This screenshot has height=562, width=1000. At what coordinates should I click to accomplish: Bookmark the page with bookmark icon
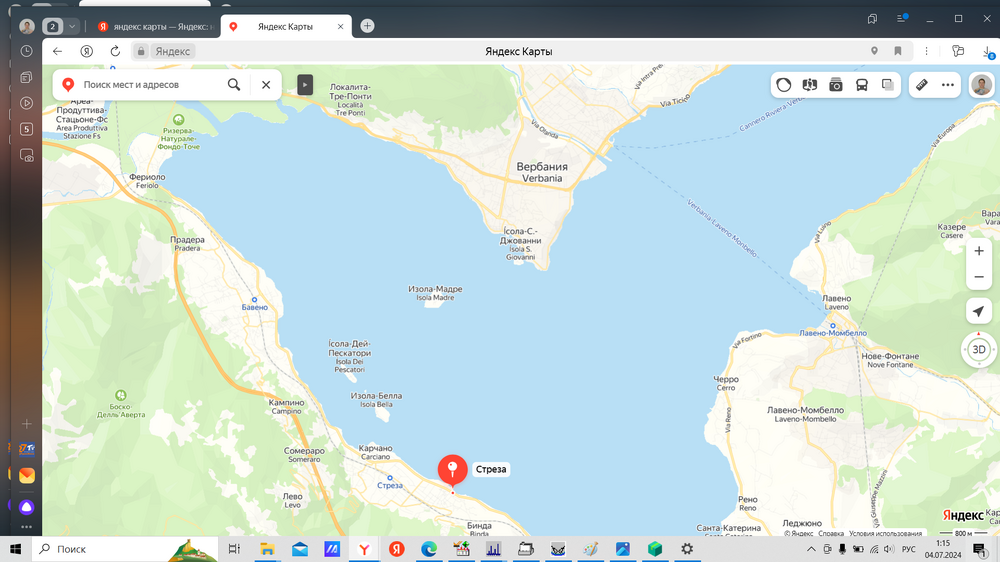pos(898,51)
